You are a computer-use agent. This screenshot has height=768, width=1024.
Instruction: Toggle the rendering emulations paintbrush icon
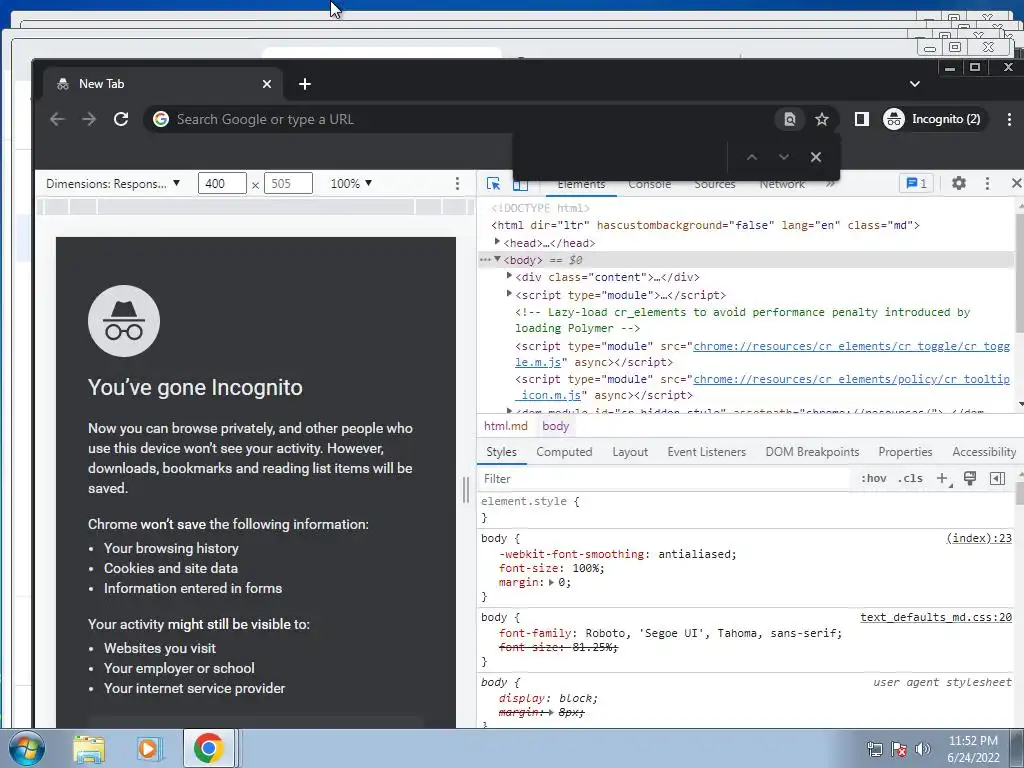coord(970,479)
